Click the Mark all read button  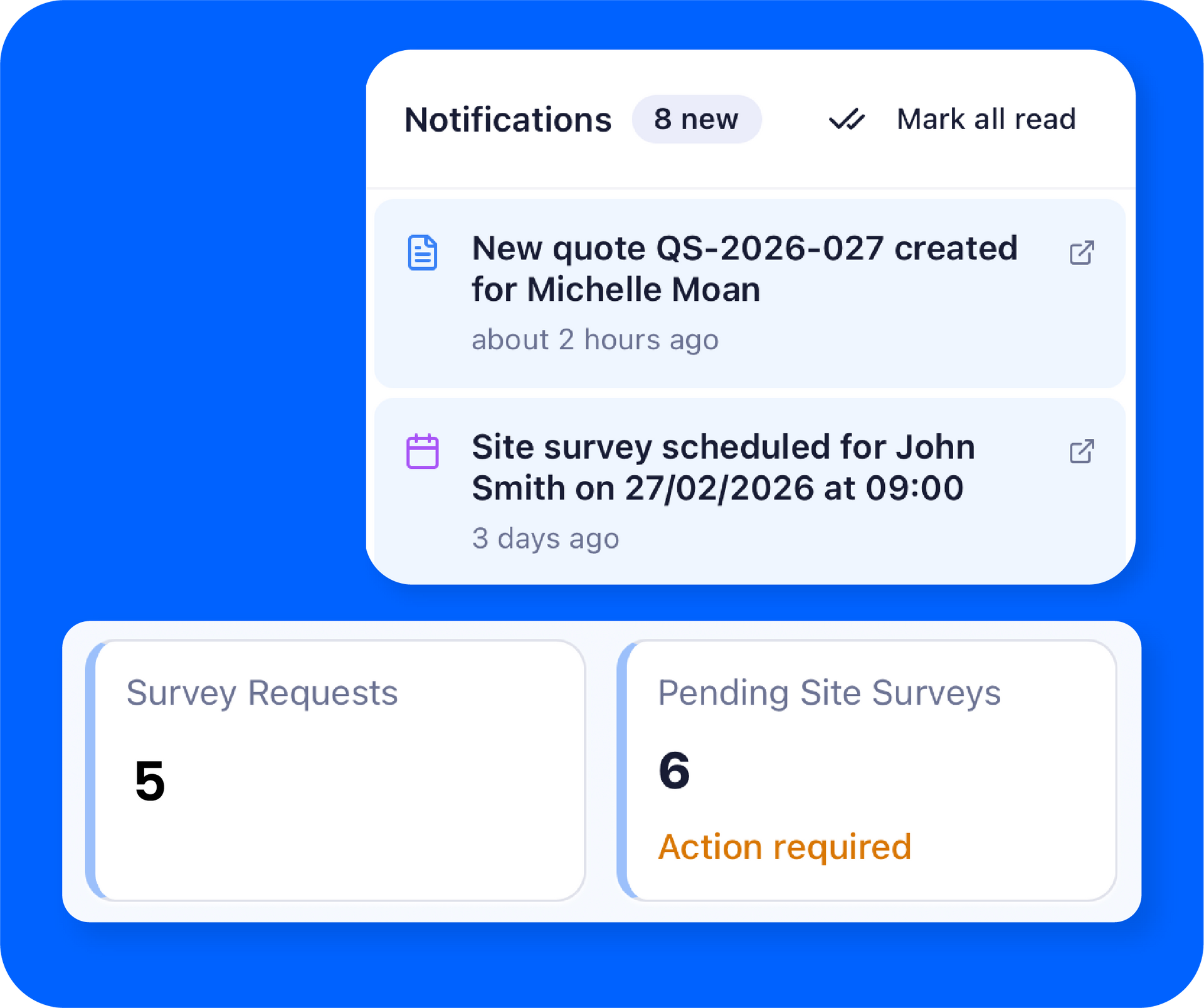(x=985, y=119)
